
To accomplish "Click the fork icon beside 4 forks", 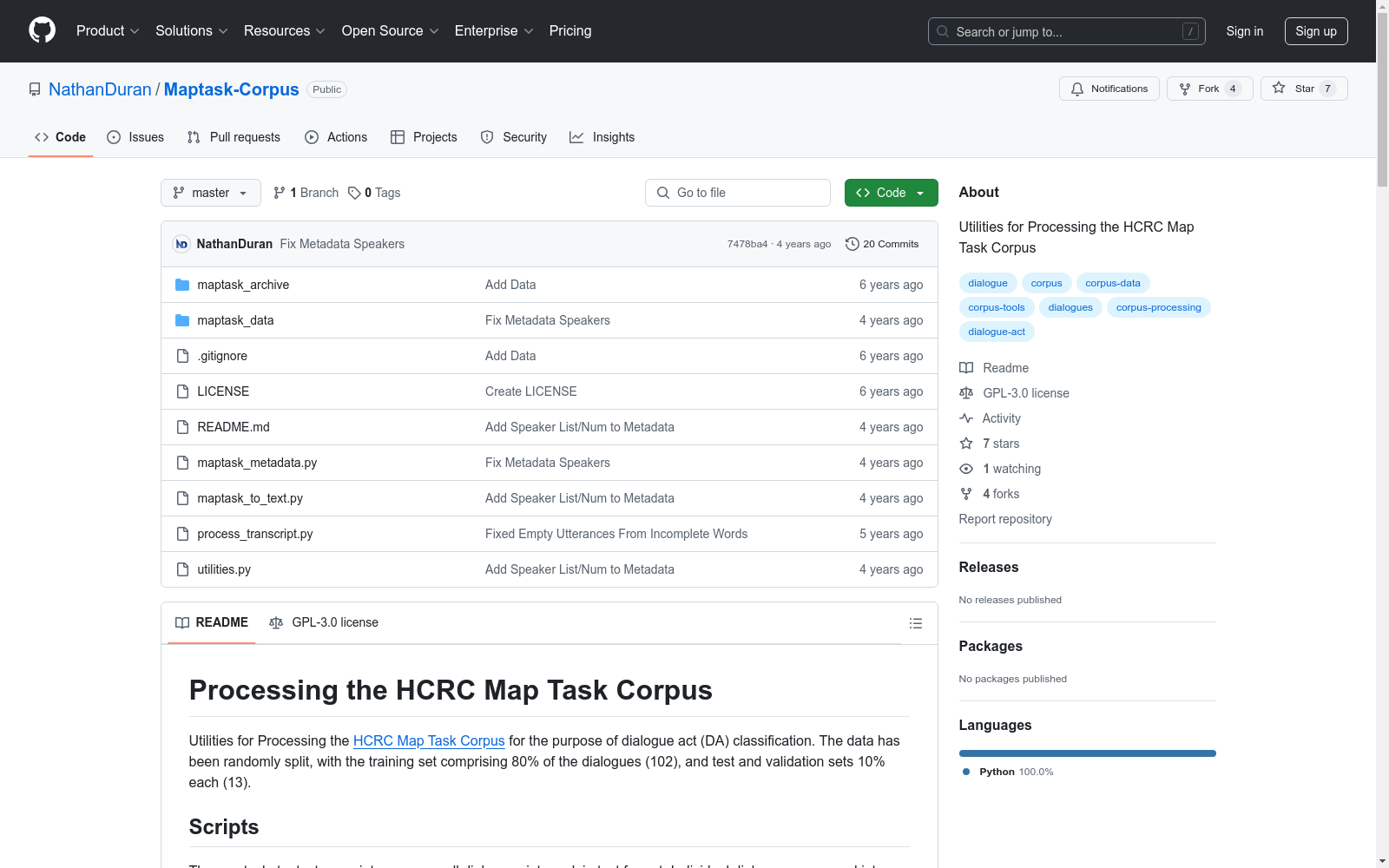I will point(966,494).
